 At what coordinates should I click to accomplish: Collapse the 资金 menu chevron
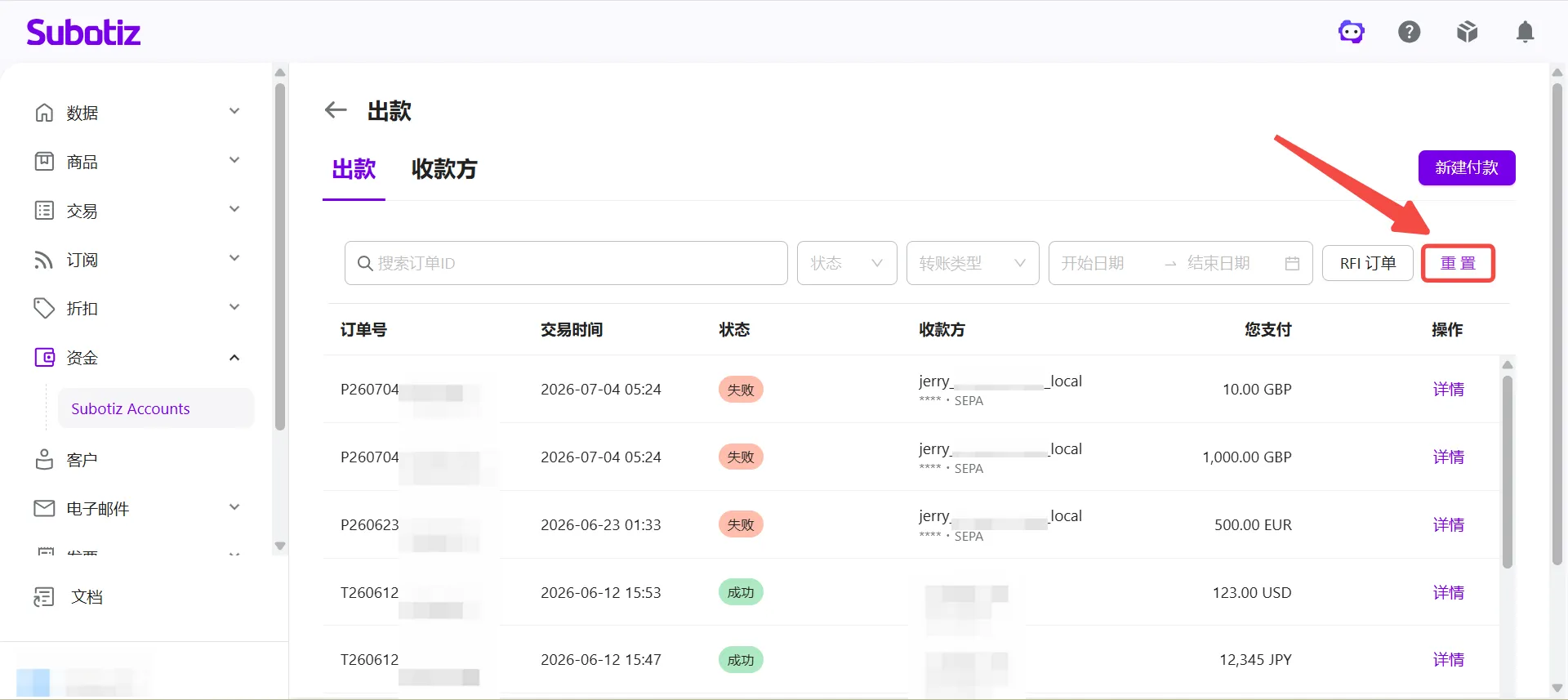click(234, 358)
